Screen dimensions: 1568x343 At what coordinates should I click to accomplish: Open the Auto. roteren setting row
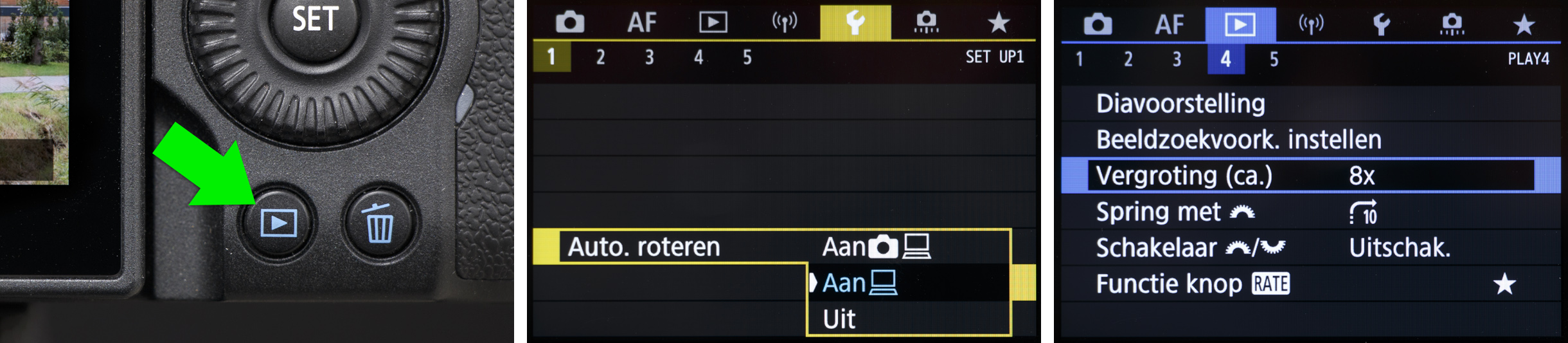(x=644, y=247)
